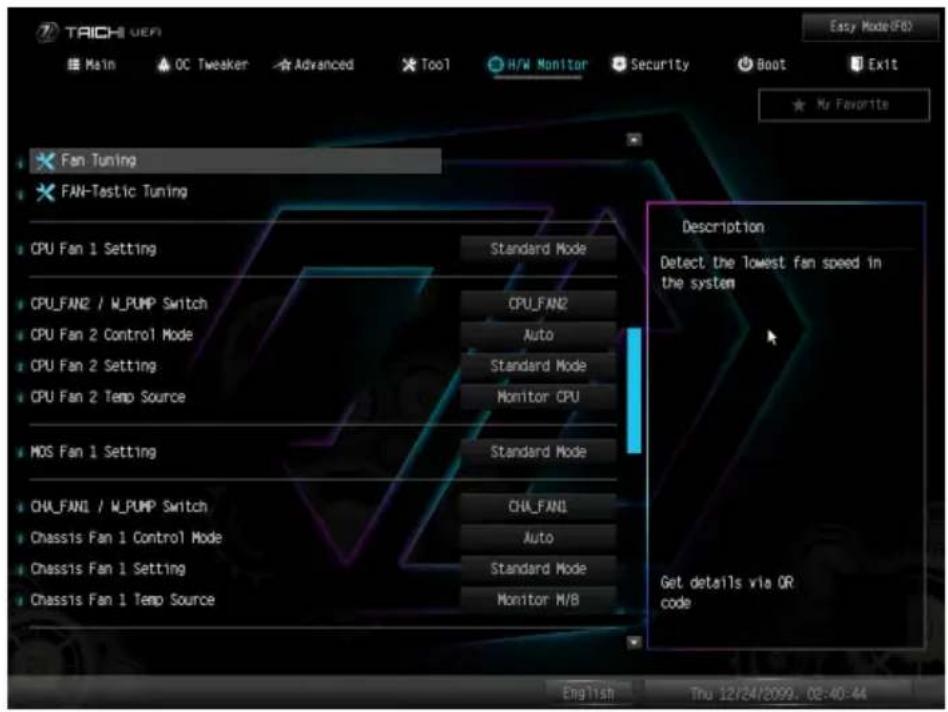Click the Security shield icon
948x712 pixels.
(x=619, y=64)
